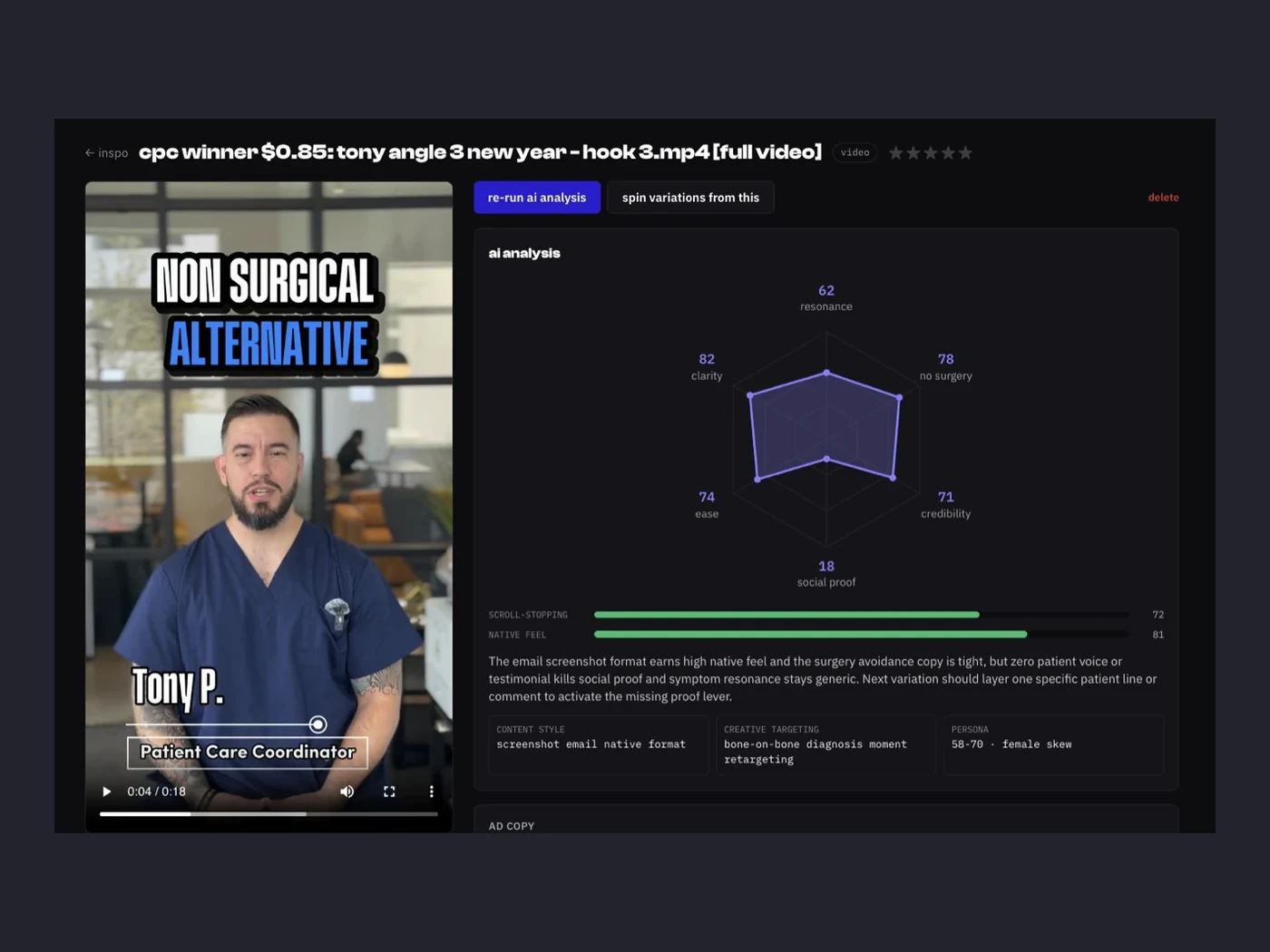The height and width of the screenshot is (952, 1270).
Task: Delete this inspo item
Action: click(1163, 198)
